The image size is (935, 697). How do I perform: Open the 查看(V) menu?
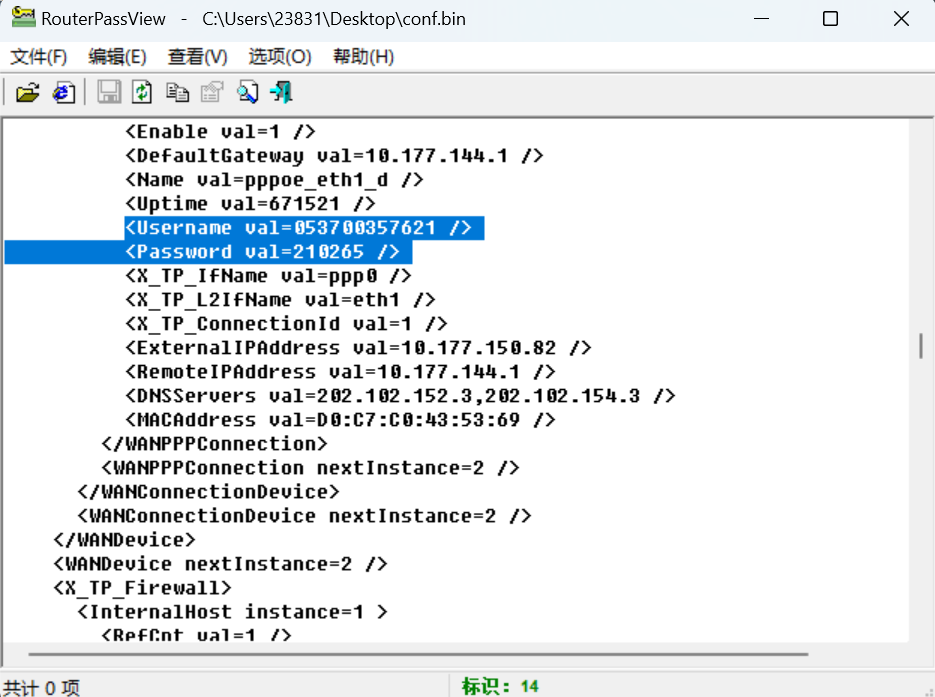[197, 57]
